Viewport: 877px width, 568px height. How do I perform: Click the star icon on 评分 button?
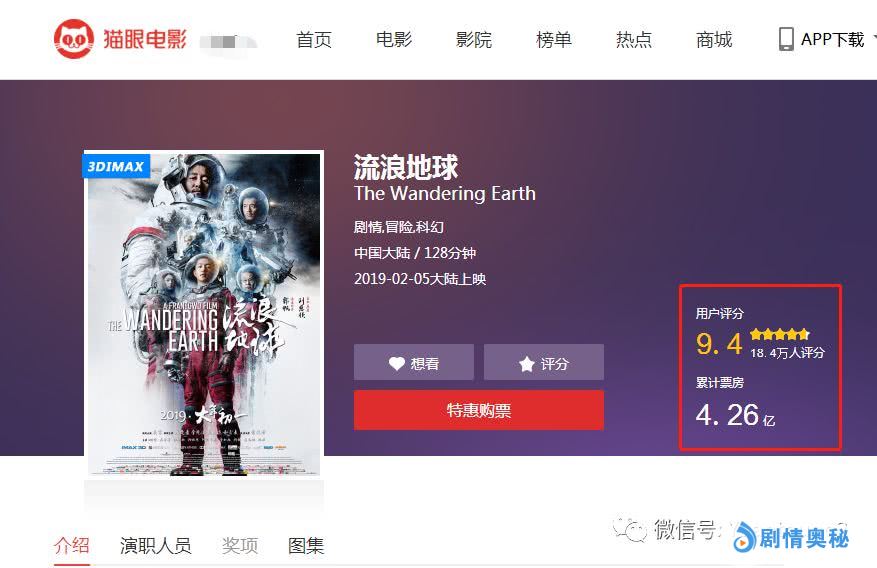pos(526,364)
